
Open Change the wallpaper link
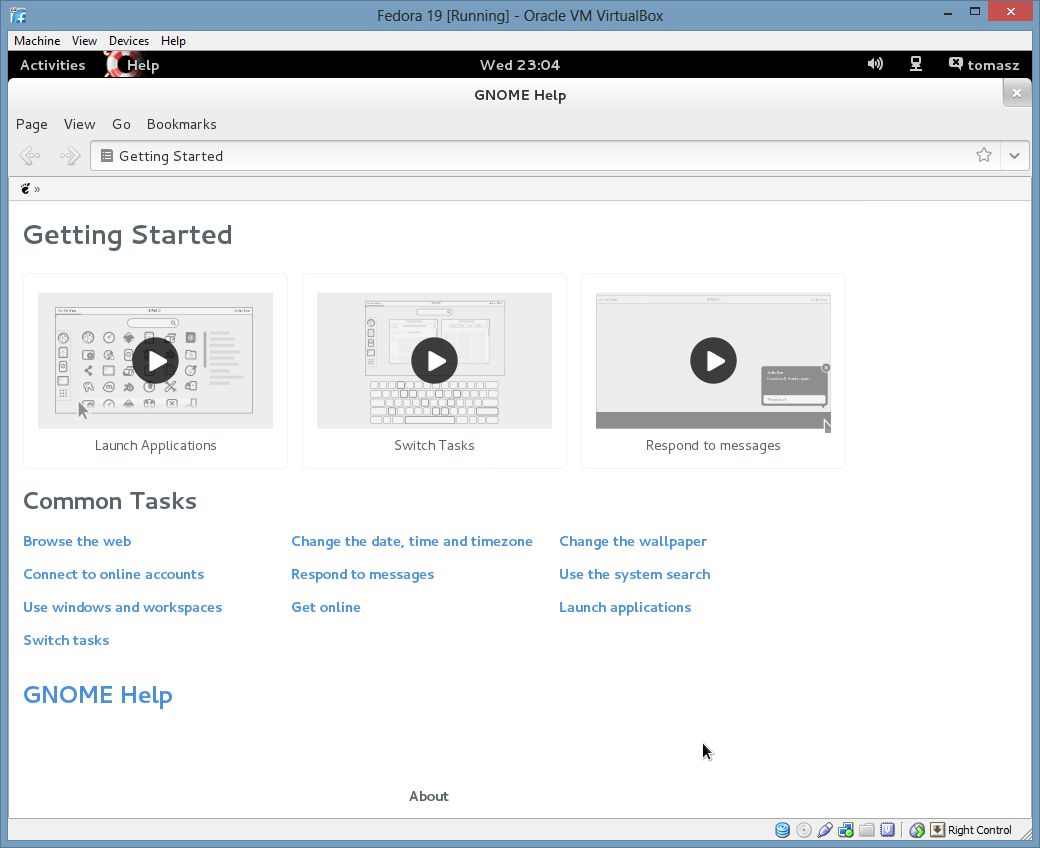[633, 541]
